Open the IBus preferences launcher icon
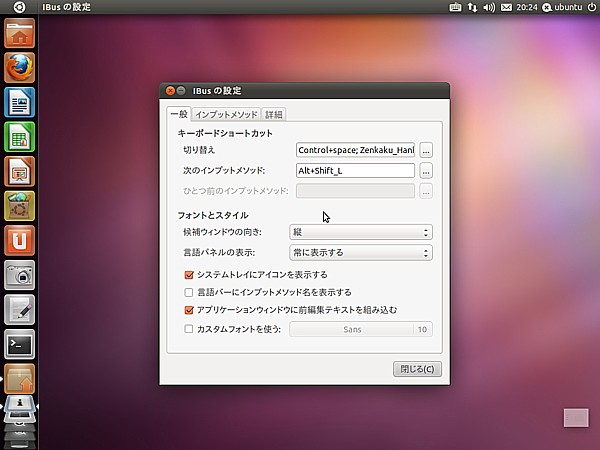The height and width of the screenshot is (450, 600). pyautogui.click(x=20, y=406)
